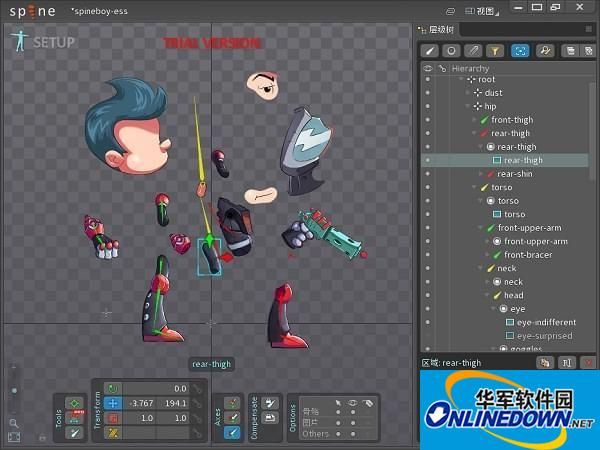Collapse the root node
Image resolution: width=600 pixels, height=450 pixels.
tap(461, 80)
